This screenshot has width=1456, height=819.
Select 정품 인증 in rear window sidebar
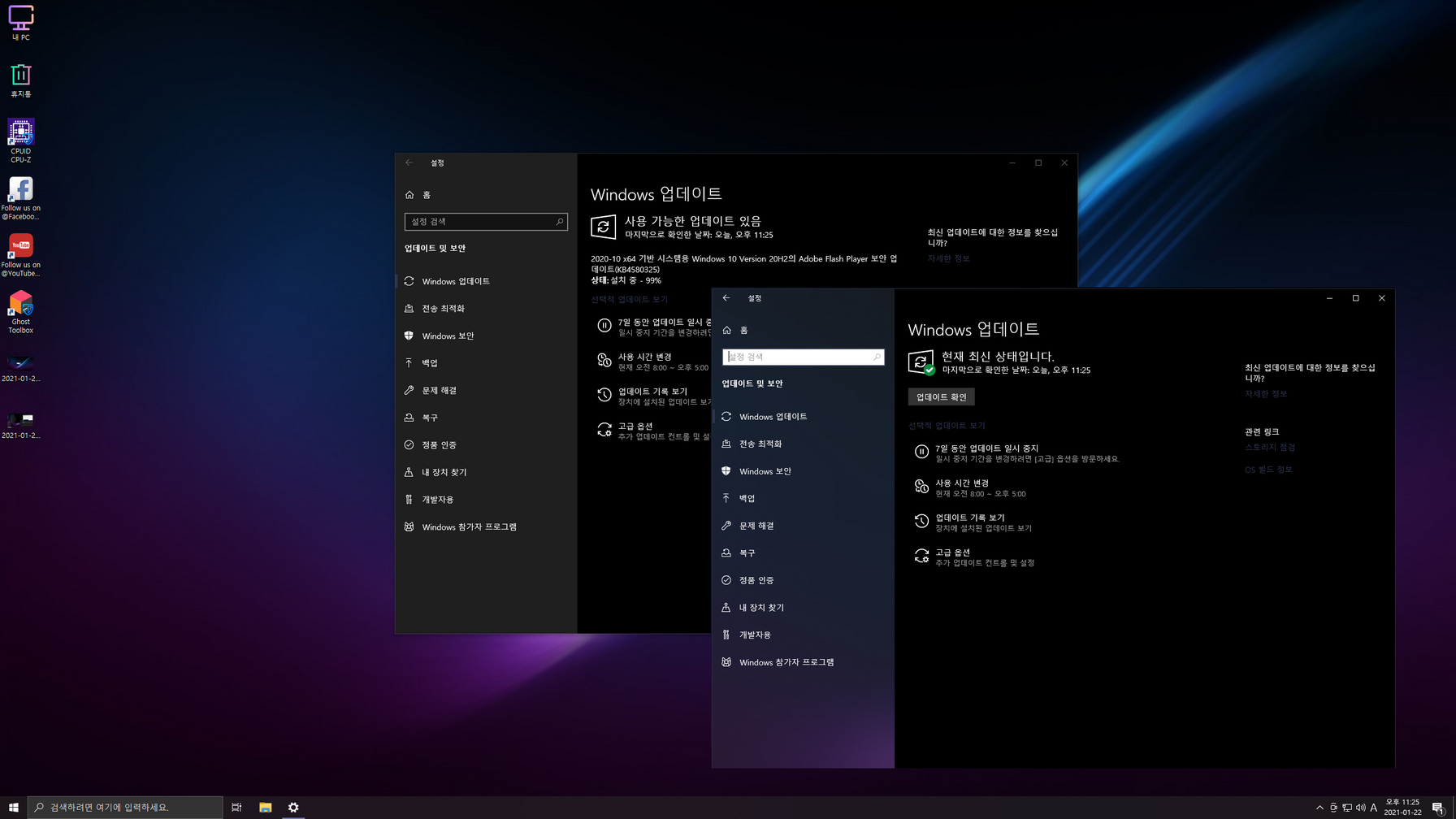click(x=486, y=445)
